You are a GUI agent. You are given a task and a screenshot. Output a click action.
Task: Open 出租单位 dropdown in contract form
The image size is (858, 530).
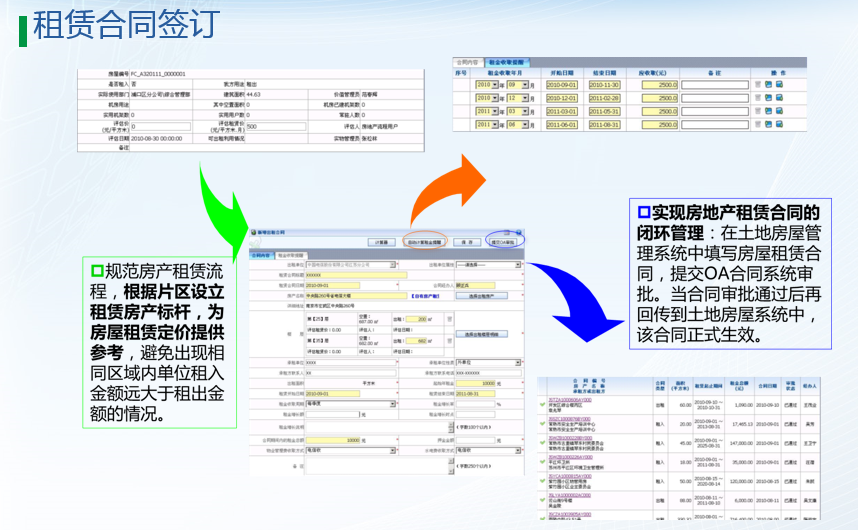tap(350, 265)
